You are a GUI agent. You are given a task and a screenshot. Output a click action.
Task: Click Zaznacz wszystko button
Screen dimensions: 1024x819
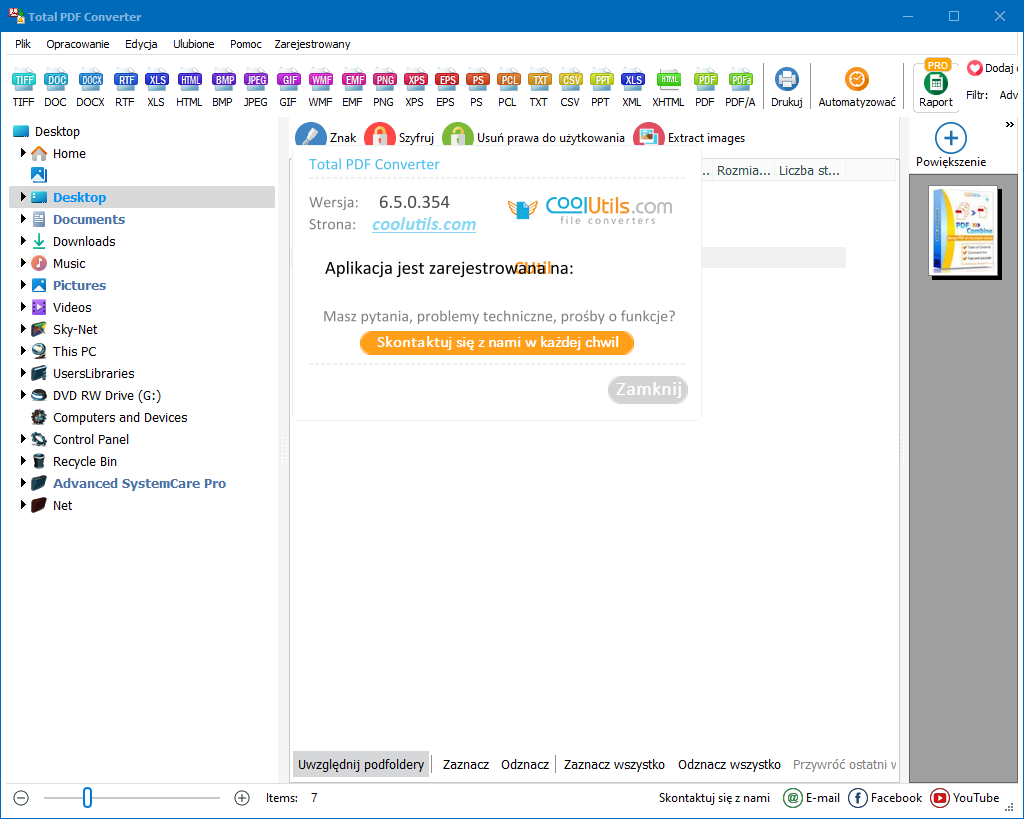614,764
